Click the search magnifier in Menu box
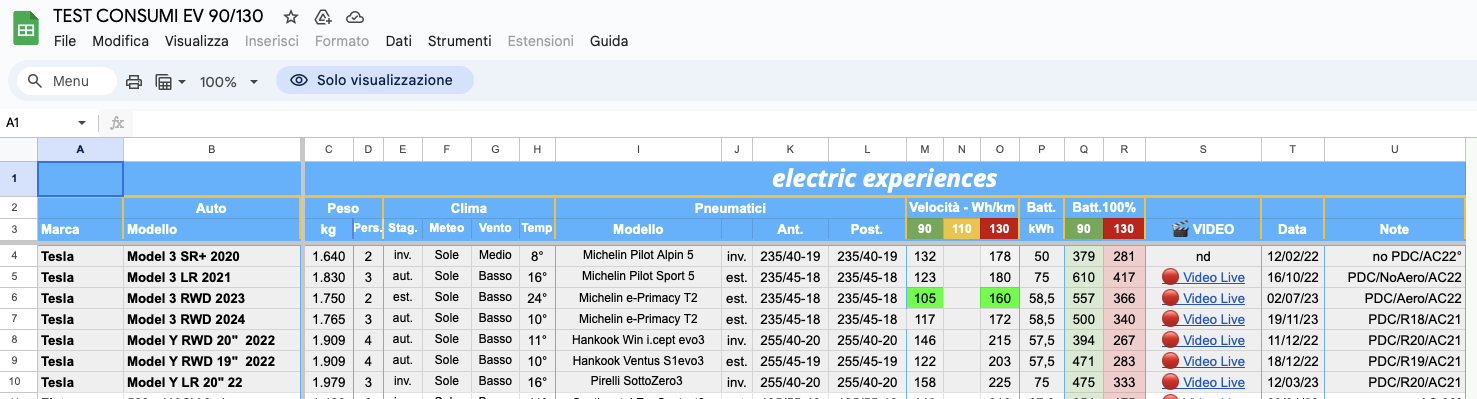Viewport: 1477px width, 399px height. tap(35, 81)
